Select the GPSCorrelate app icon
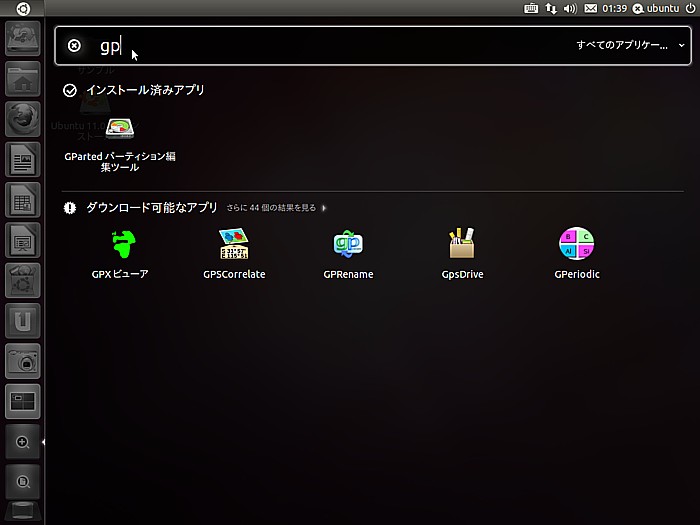The height and width of the screenshot is (525, 700). tap(234, 244)
